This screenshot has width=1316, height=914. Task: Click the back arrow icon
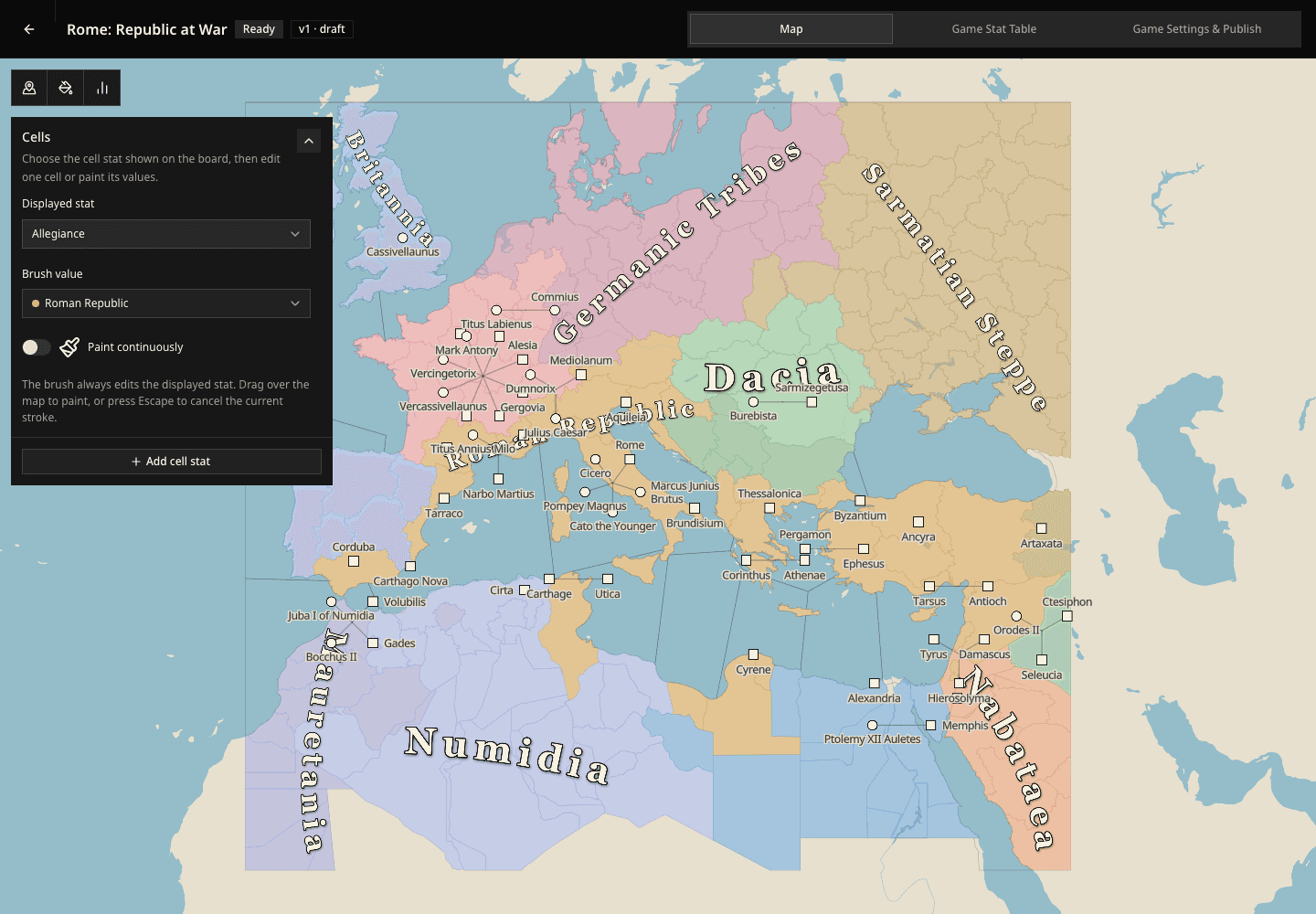[x=29, y=29]
